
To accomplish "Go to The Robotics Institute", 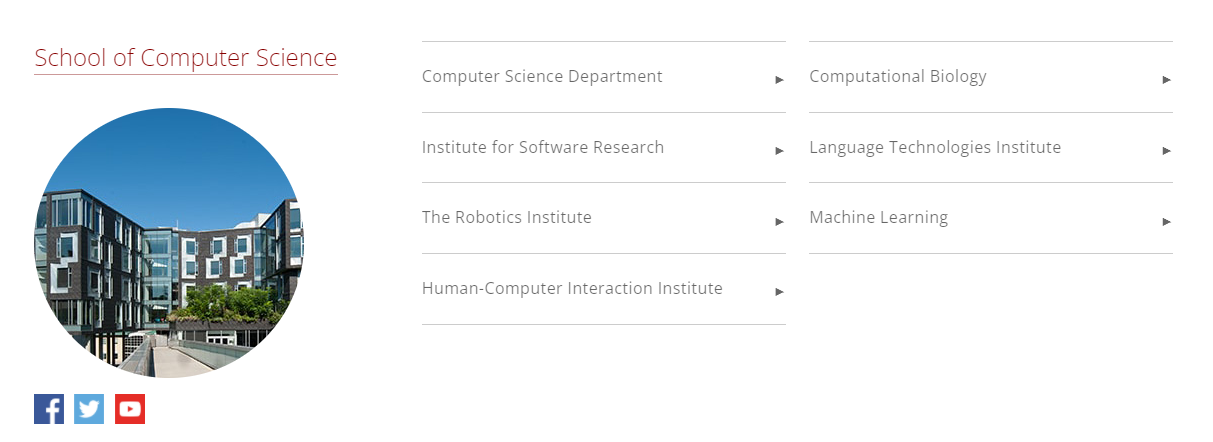I will coord(507,217).
